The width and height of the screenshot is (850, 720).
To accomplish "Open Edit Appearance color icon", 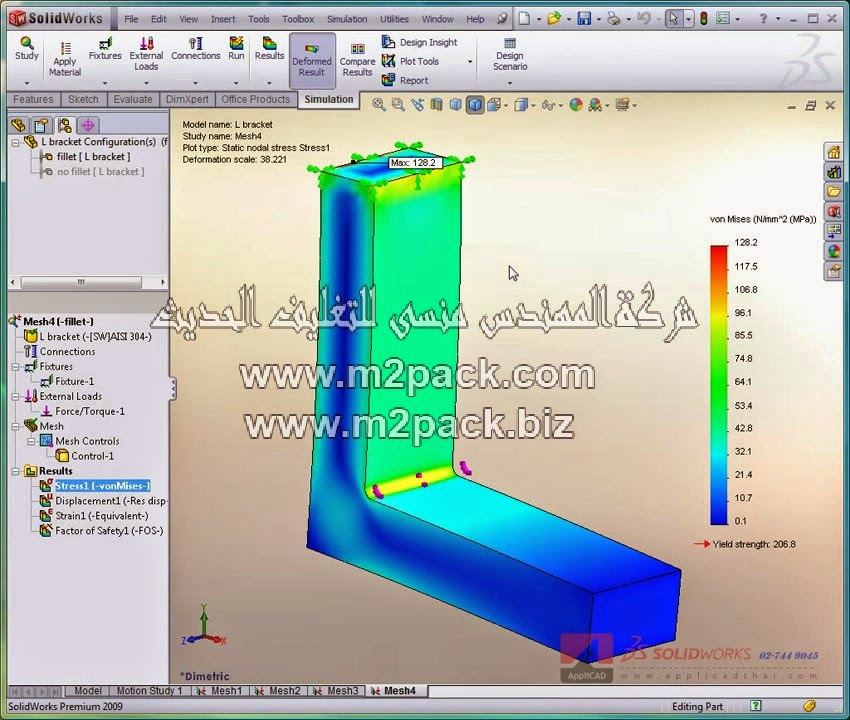I will (576, 105).
